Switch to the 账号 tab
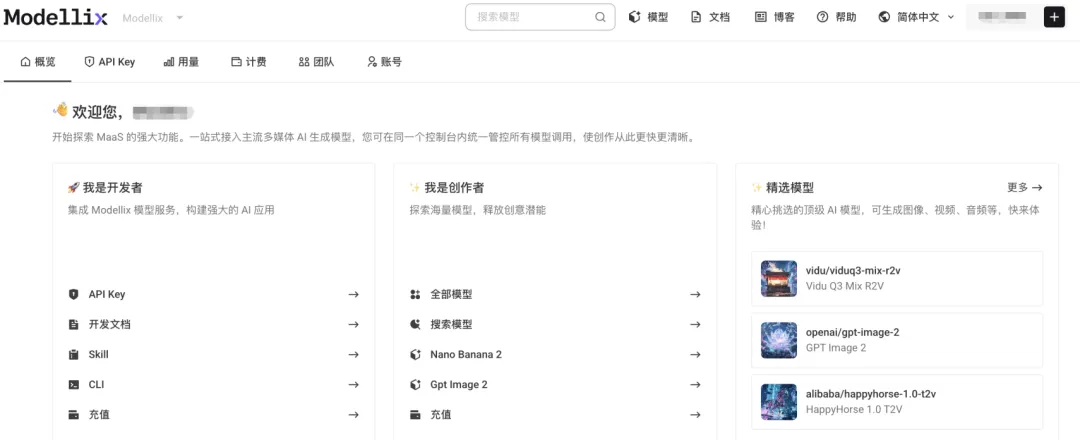The width and height of the screenshot is (1080, 440). point(384,62)
